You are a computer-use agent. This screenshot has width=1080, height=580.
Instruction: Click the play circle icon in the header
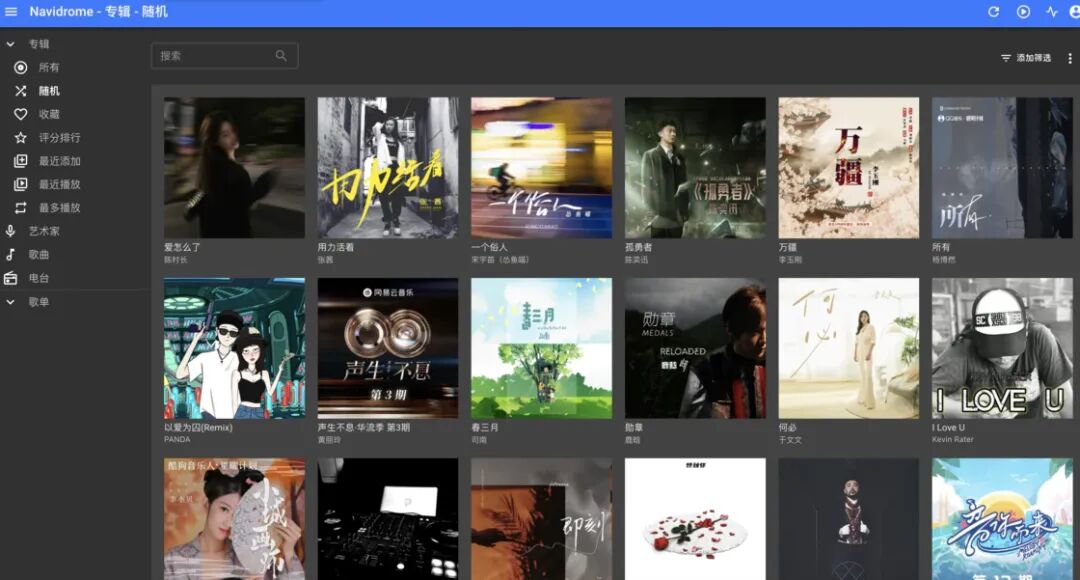click(1023, 12)
